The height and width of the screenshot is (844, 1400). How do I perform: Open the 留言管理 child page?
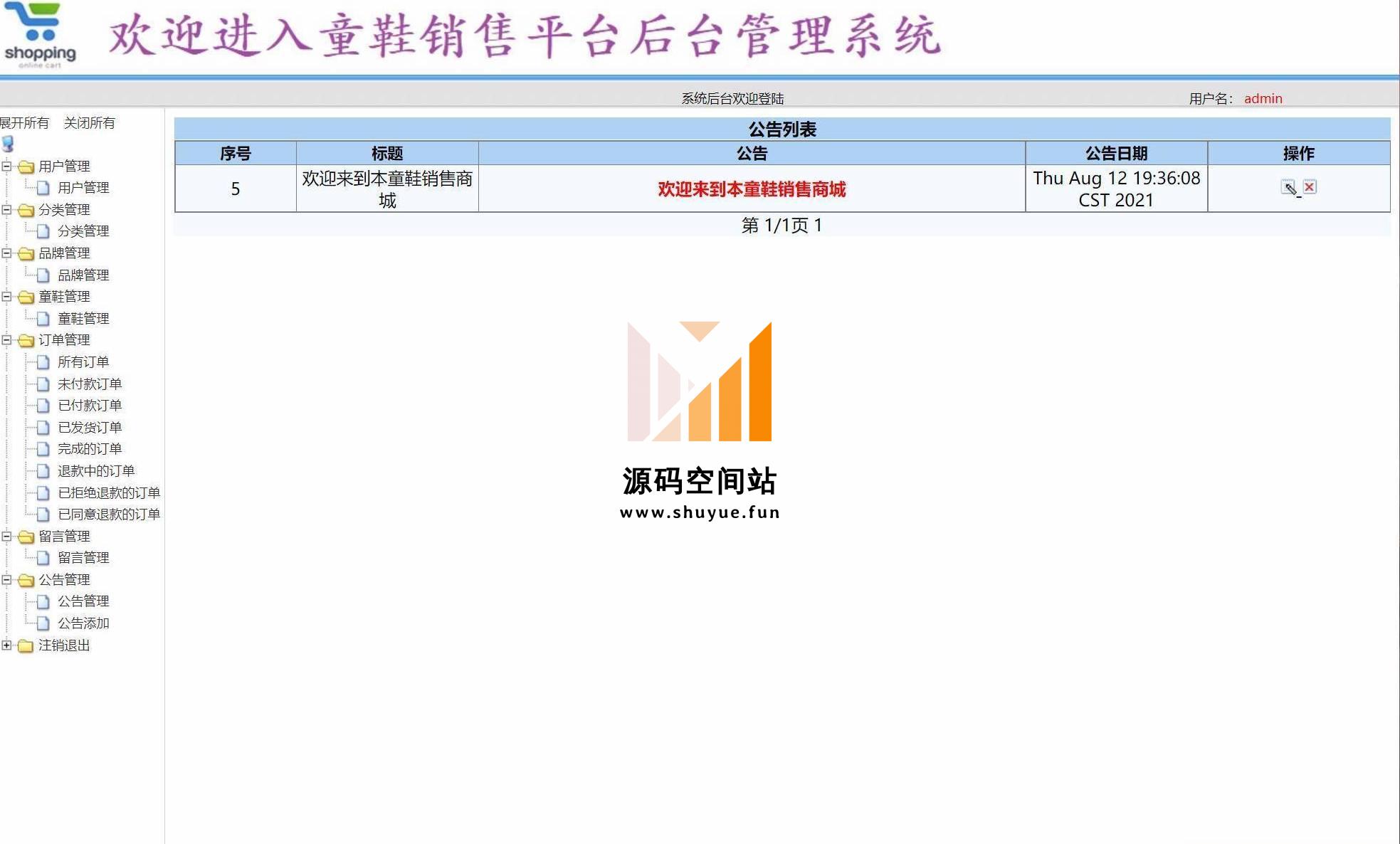pyautogui.click(x=83, y=558)
